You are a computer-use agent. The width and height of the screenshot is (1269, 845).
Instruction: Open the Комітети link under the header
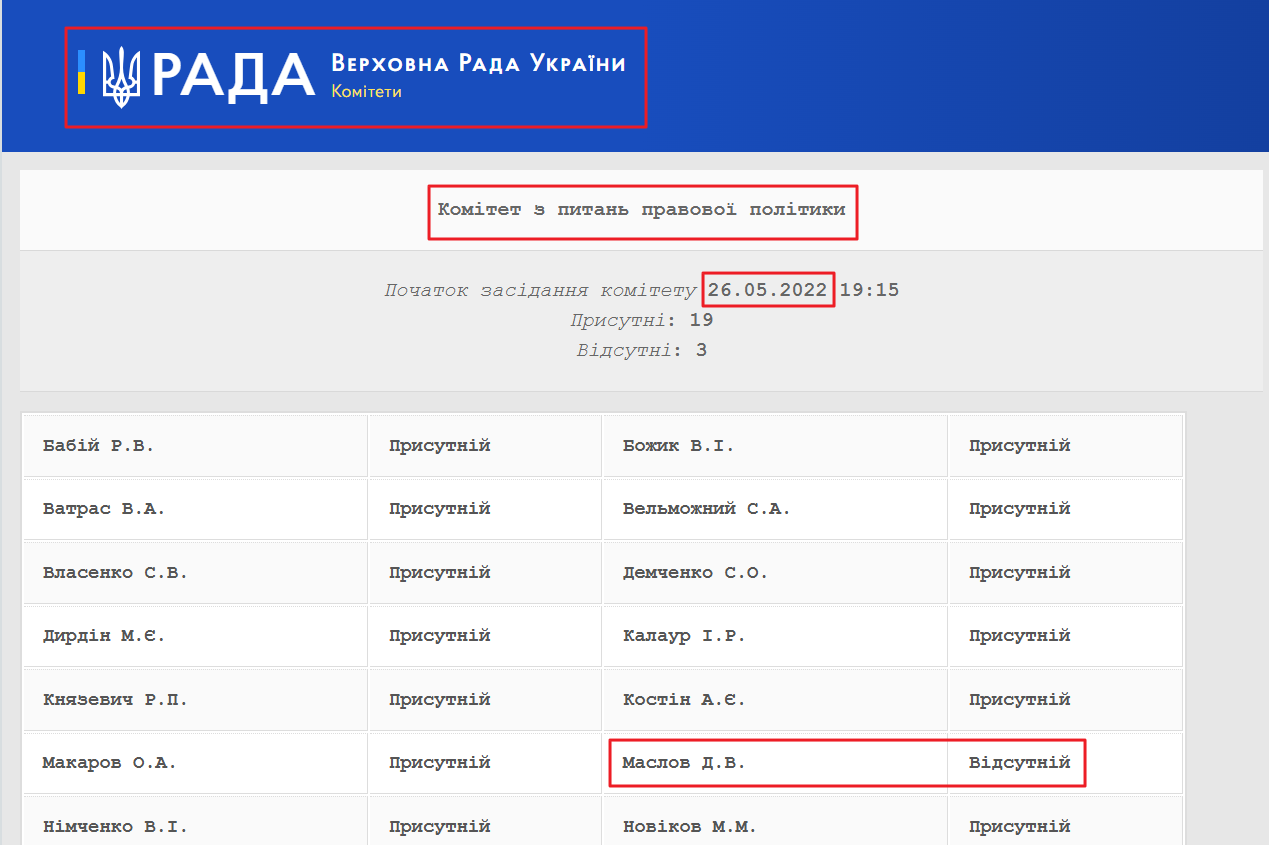click(x=366, y=92)
